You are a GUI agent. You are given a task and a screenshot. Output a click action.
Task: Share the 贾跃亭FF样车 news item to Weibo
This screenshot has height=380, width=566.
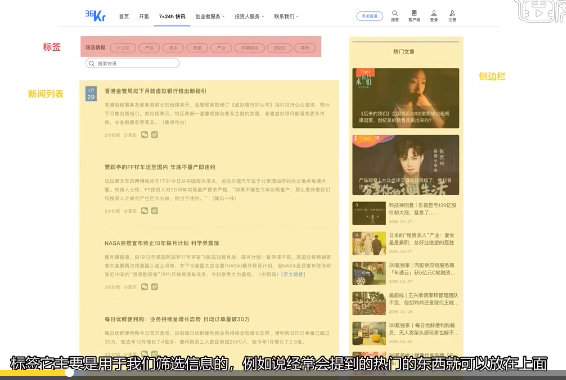[x=154, y=211]
